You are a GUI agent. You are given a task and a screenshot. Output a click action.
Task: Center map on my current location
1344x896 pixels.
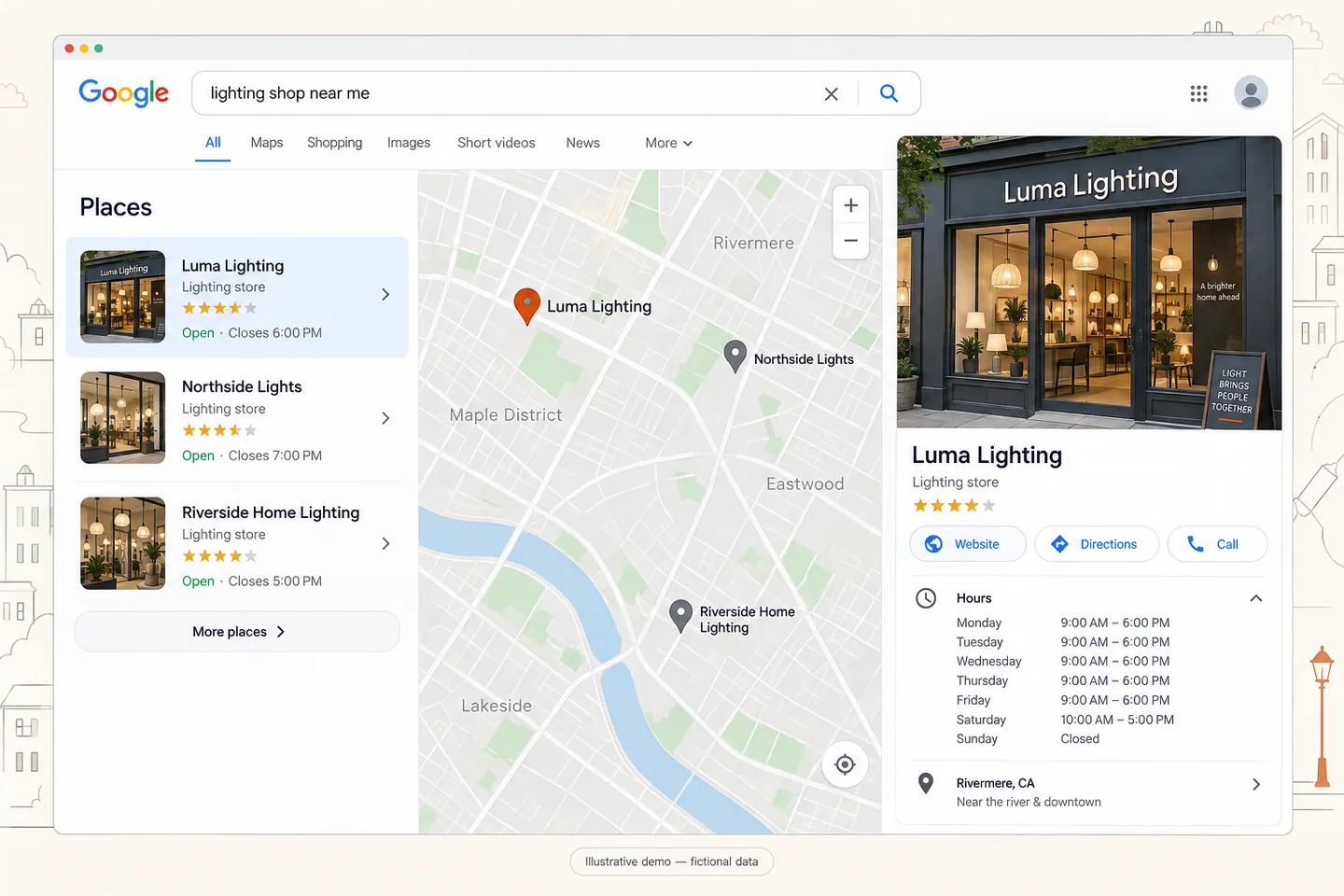point(845,765)
